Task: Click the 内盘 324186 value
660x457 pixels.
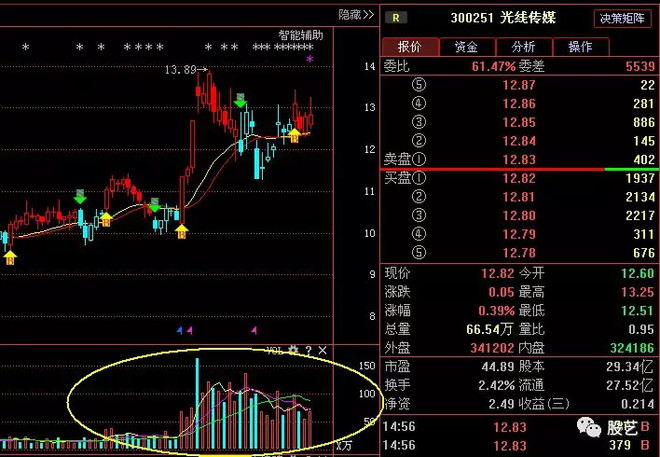Action: point(632,348)
